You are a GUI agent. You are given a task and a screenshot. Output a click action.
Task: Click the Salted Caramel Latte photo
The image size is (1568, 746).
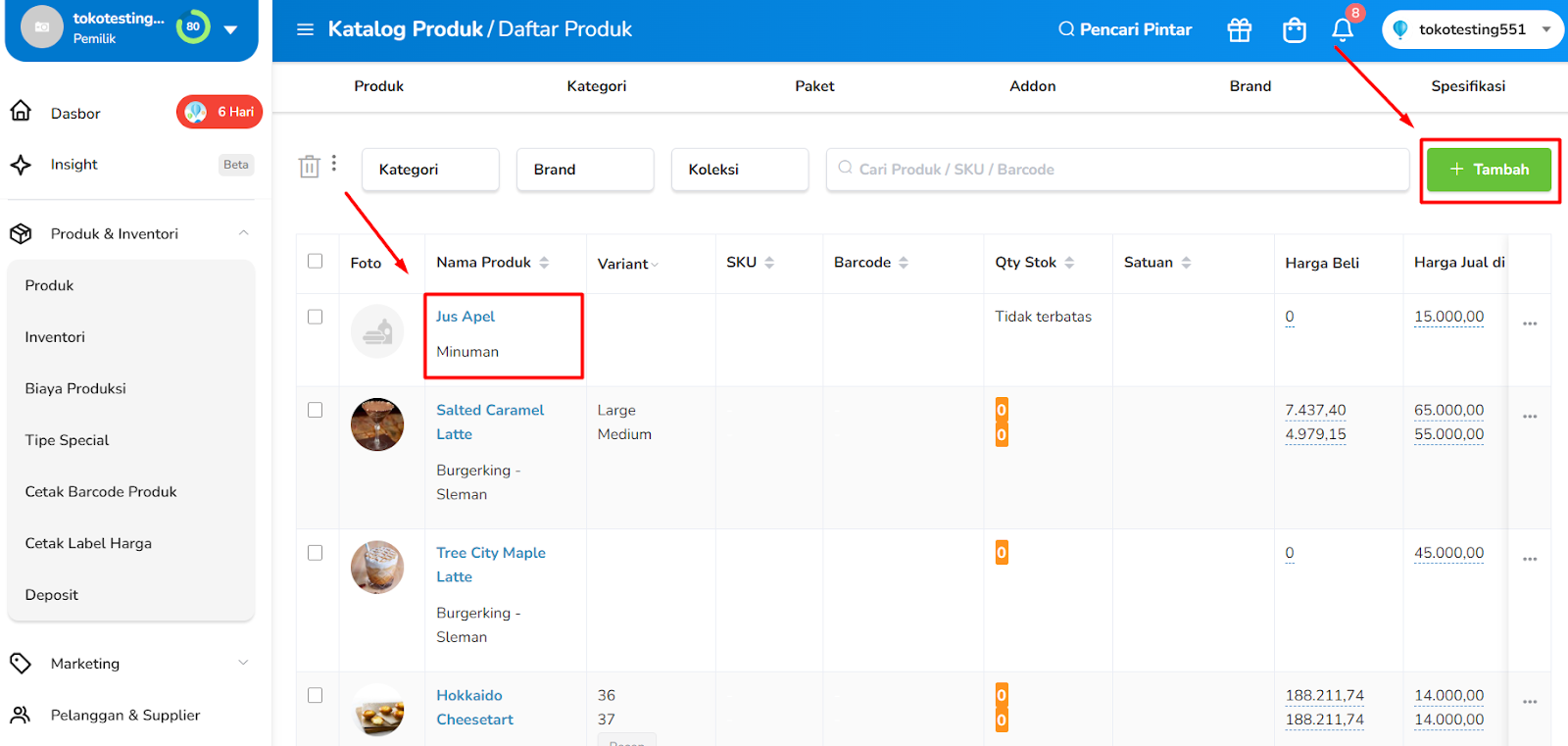[377, 424]
